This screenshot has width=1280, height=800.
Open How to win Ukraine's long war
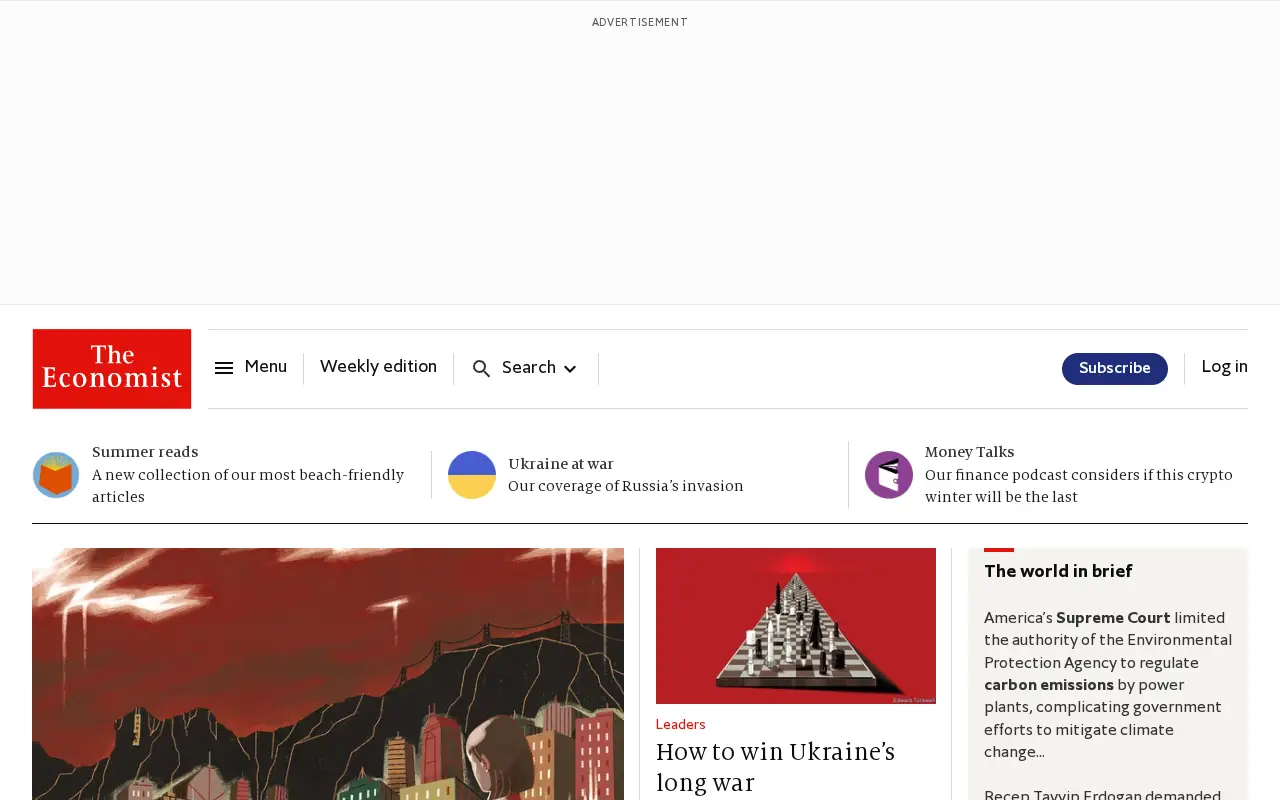(x=775, y=767)
